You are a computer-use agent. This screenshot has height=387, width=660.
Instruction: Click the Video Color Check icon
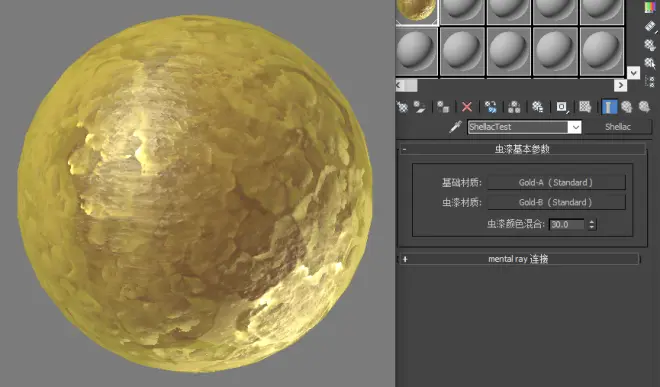click(x=650, y=8)
